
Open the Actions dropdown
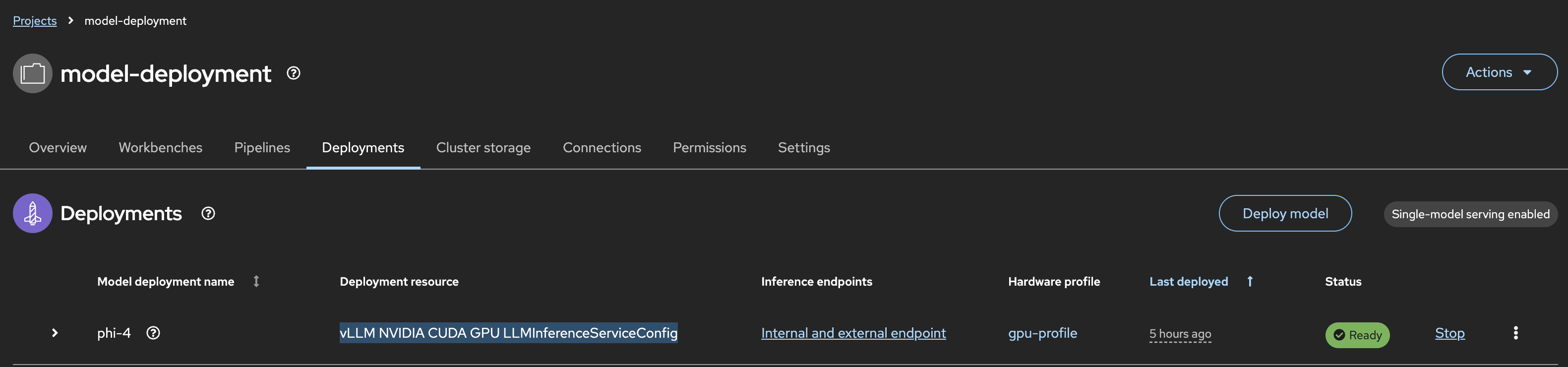tap(1499, 72)
